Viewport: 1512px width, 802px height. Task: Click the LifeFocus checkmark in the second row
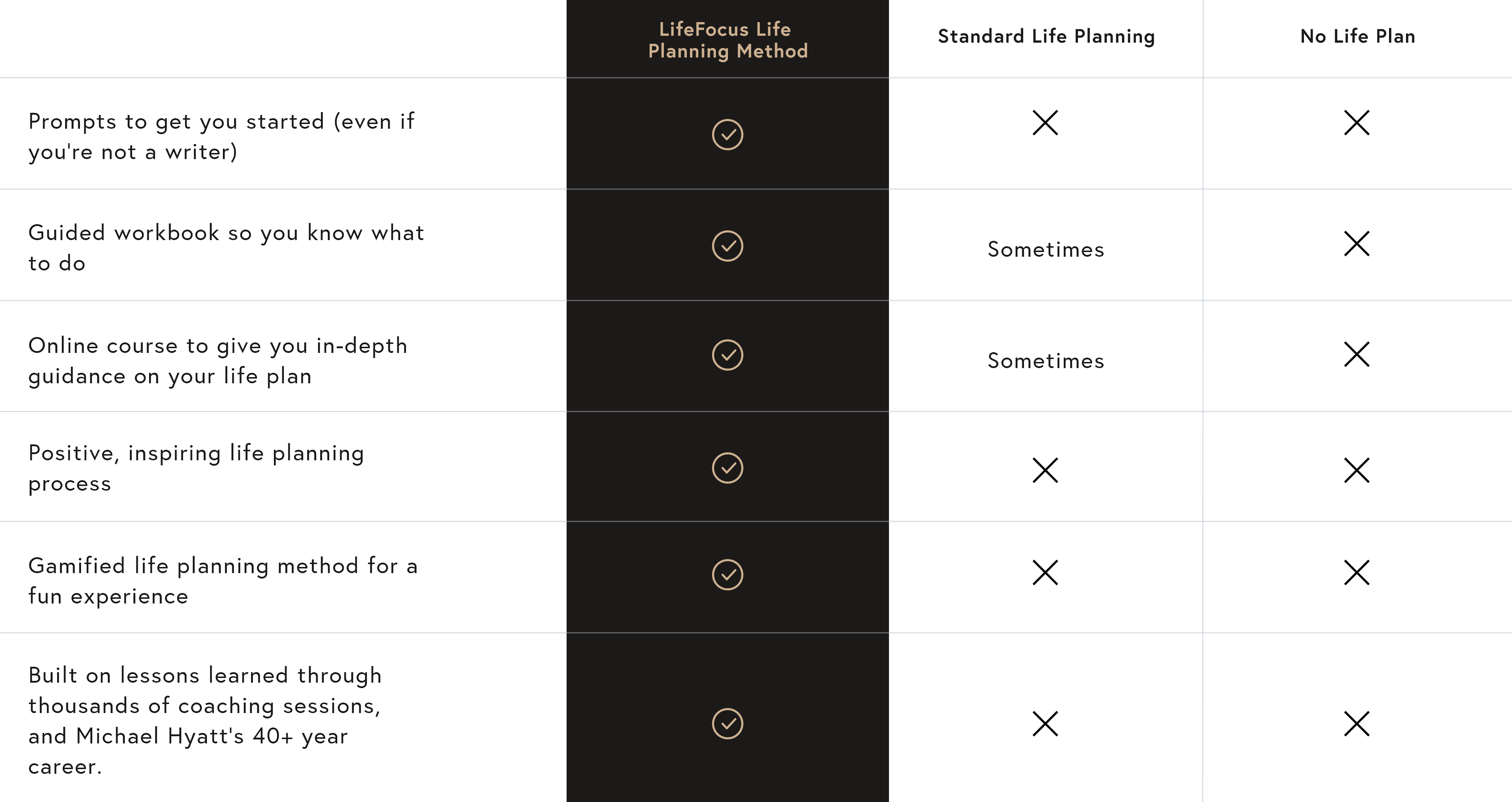pyautogui.click(x=727, y=246)
